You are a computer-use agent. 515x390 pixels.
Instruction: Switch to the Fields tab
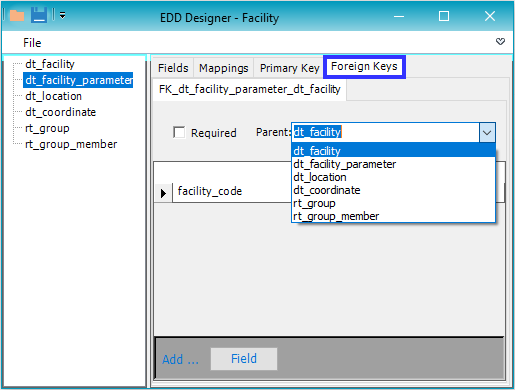[x=173, y=68]
